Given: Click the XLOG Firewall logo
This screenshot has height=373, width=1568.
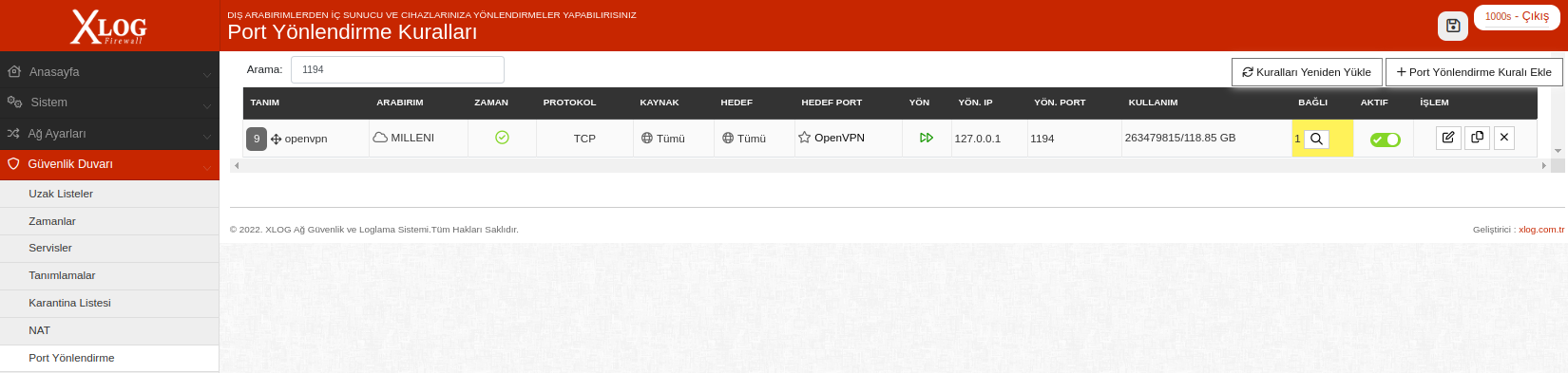Looking at the screenshot, I should pyautogui.click(x=109, y=27).
